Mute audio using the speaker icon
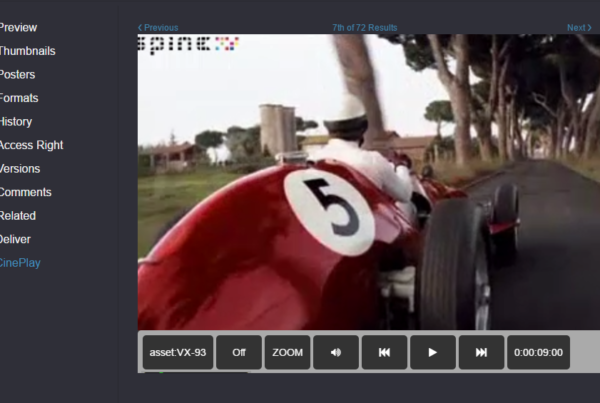 pos(336,352)
